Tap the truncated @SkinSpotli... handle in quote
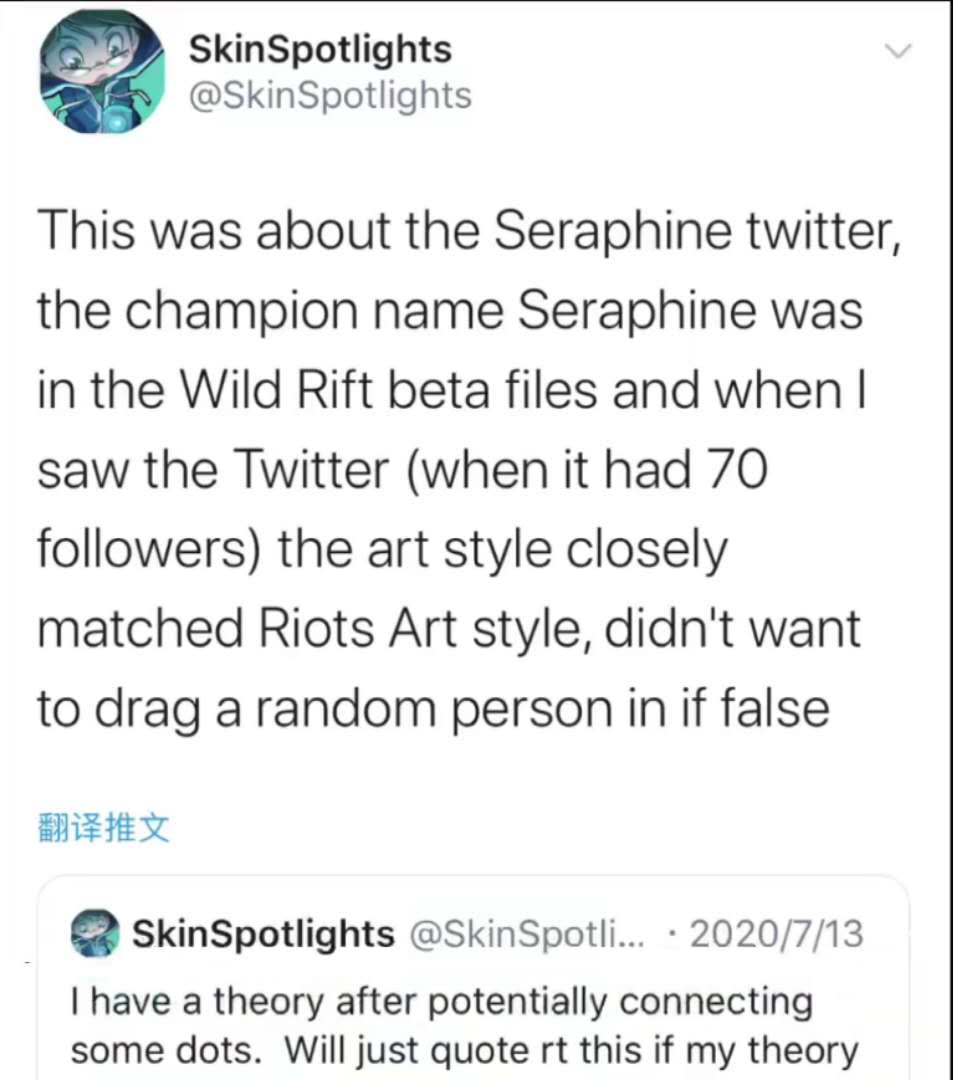Image resolution: width=953 pixels, height=1080 pixels. click(x=527, y=933)
